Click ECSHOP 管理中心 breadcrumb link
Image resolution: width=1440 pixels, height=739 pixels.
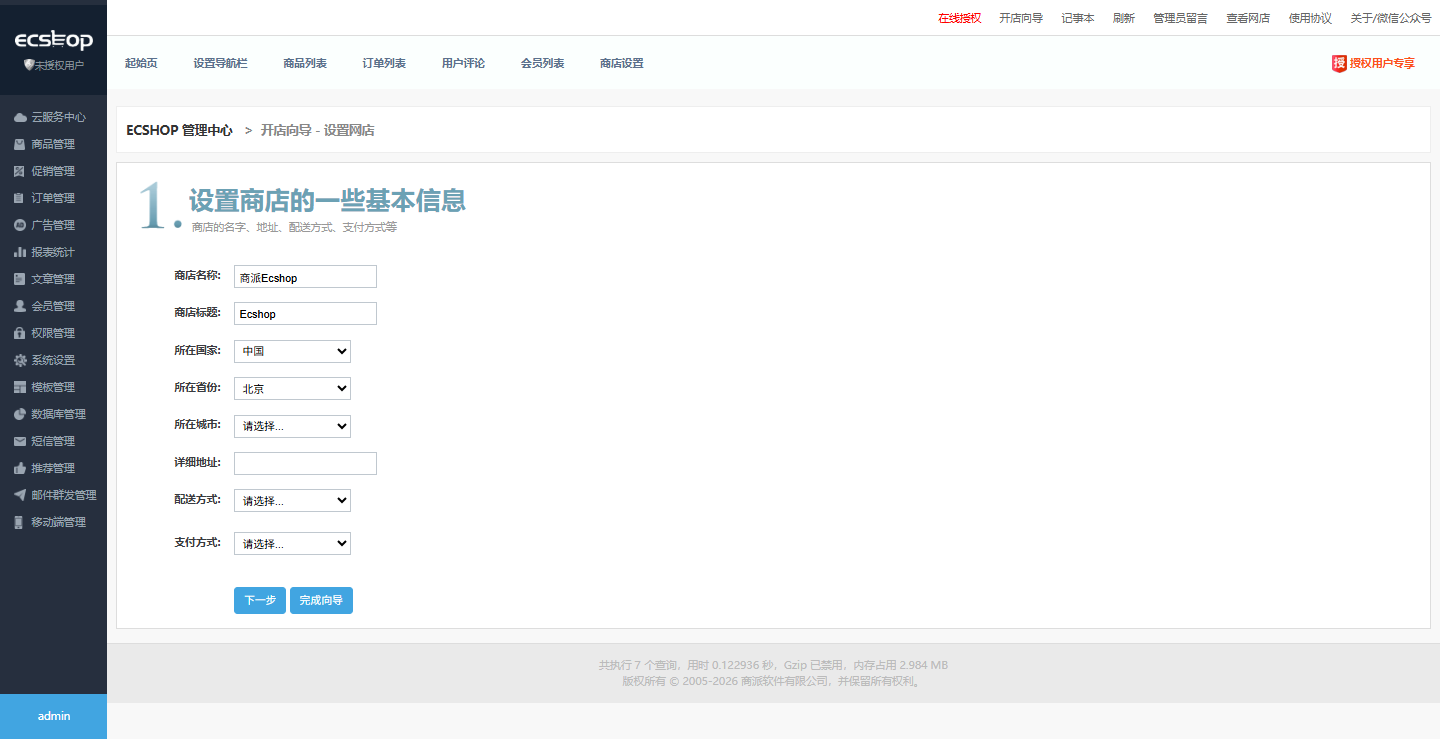[179, 130]
